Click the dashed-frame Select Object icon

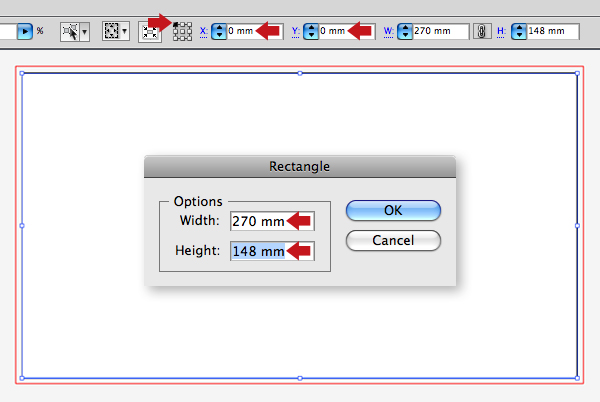tap(111, 31)
